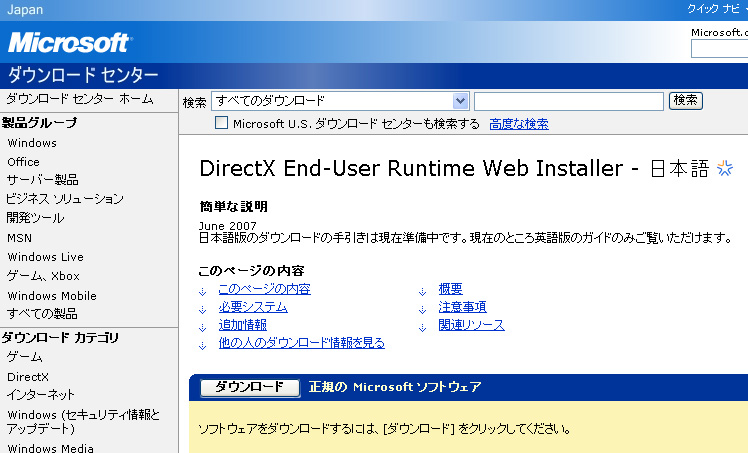The image size is (748, 453).
Task: Focus the download search text field
Action: (569, 101)
